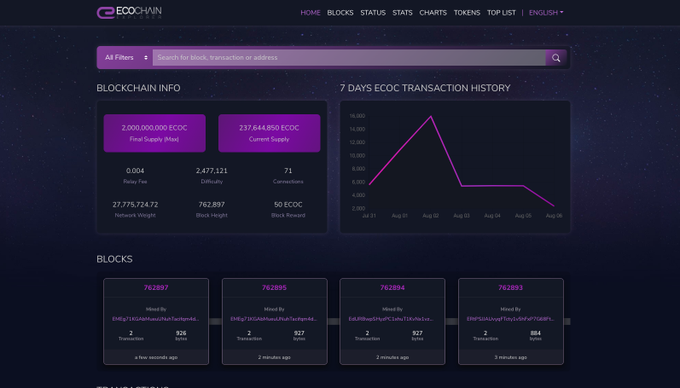Screen dimensions: 680x388
Task: Open block 762894 link
Action: (392, 287)
